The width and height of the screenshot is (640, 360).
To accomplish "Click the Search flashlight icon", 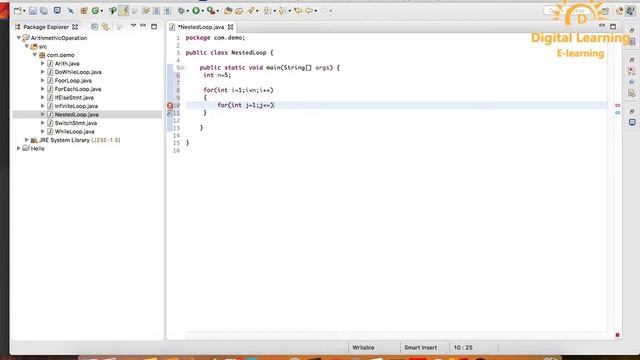I will pyautogui.click(x=251, y=11).
